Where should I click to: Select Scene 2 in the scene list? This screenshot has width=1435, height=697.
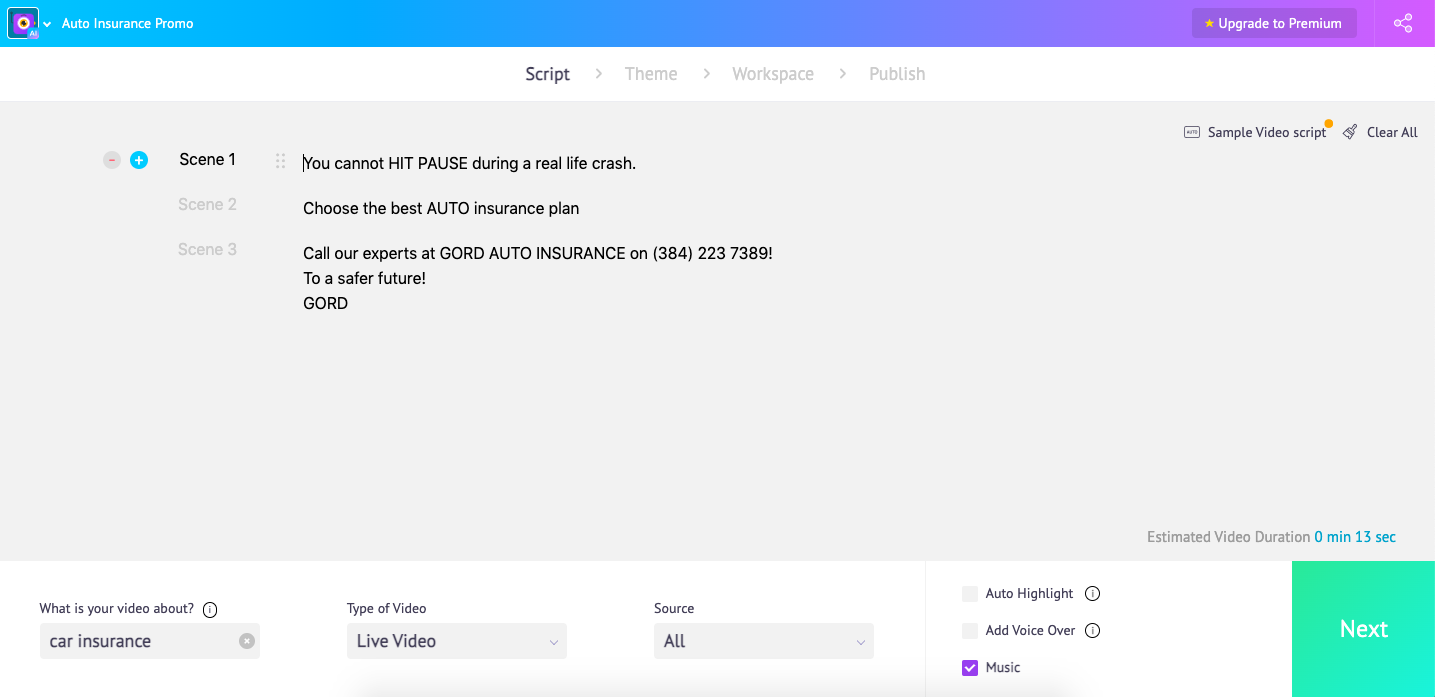coord(207,204)
